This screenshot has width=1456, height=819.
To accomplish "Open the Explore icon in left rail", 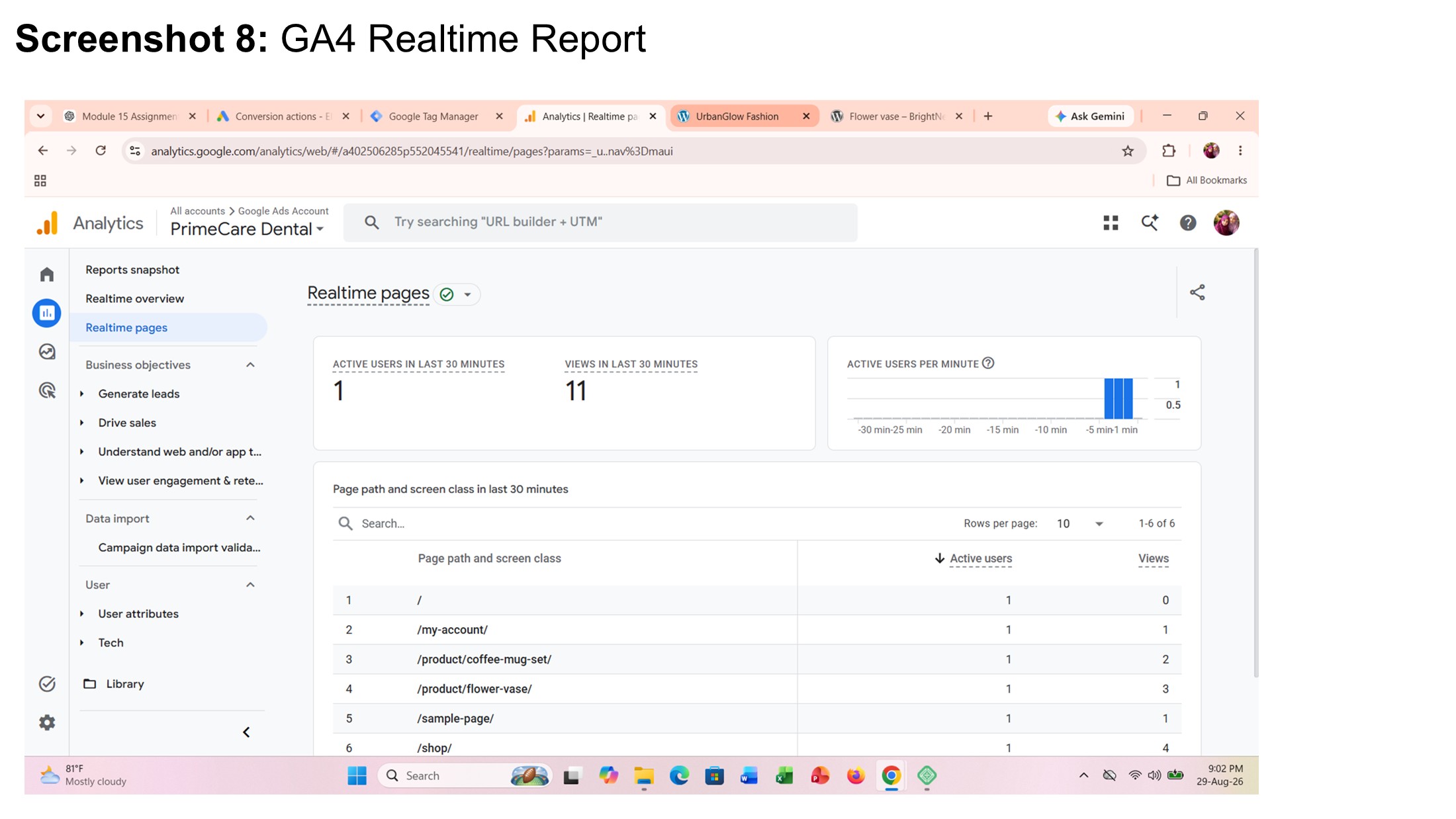I will [46, 351].
